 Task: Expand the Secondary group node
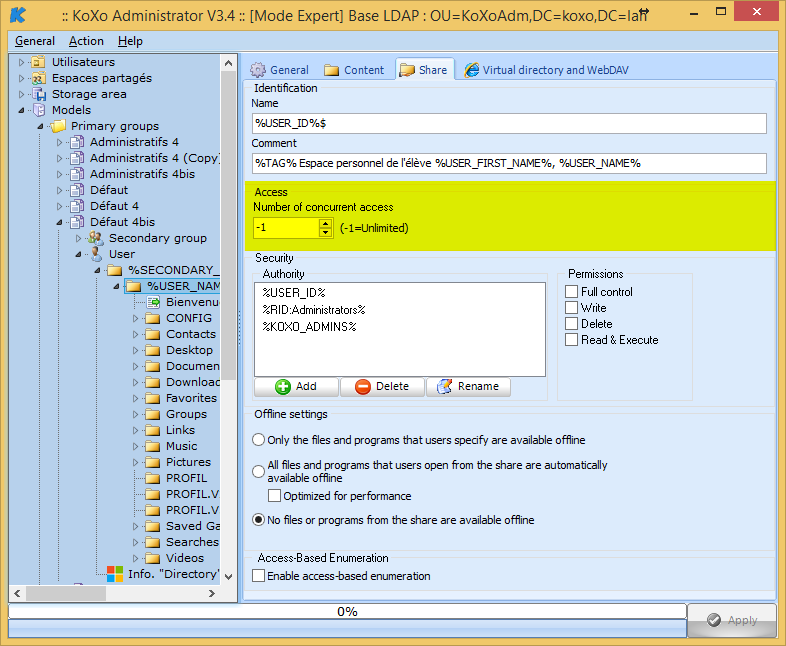point(79,238)
